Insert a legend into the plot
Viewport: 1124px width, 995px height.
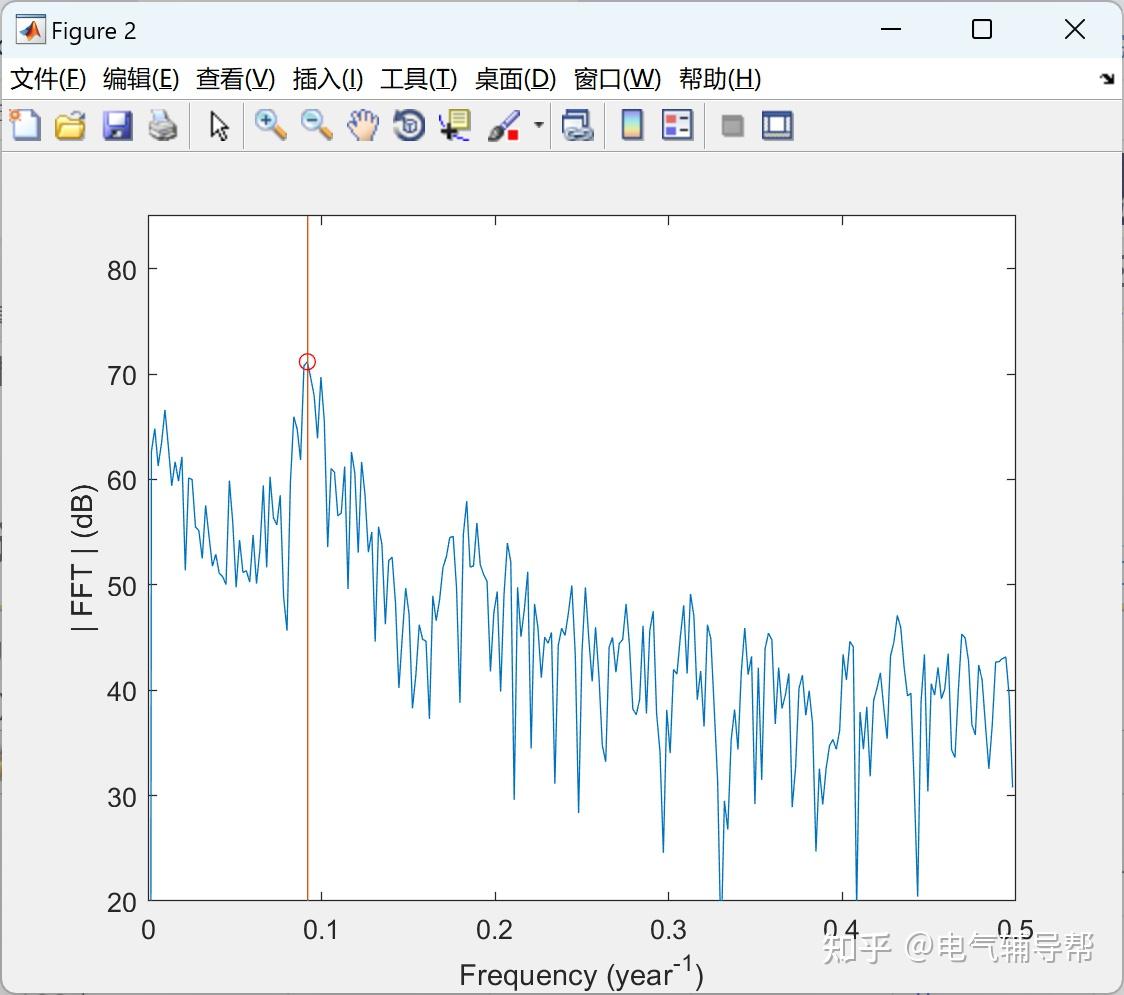677,125
